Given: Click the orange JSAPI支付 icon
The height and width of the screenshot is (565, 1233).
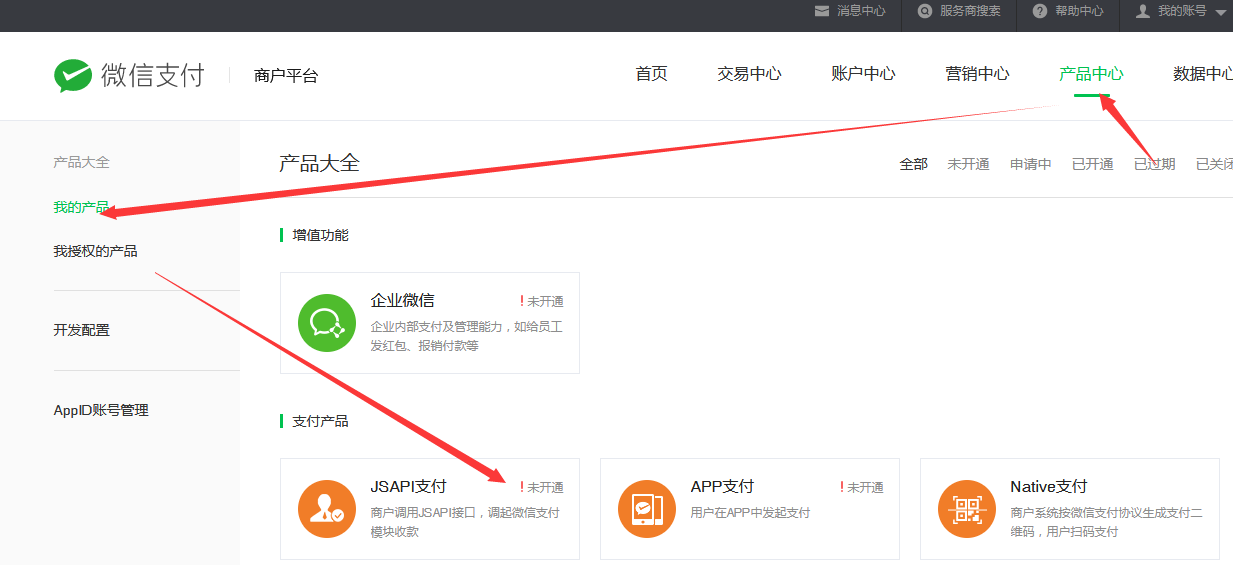Looking at the screenshot, I should (x=327, y=509).
